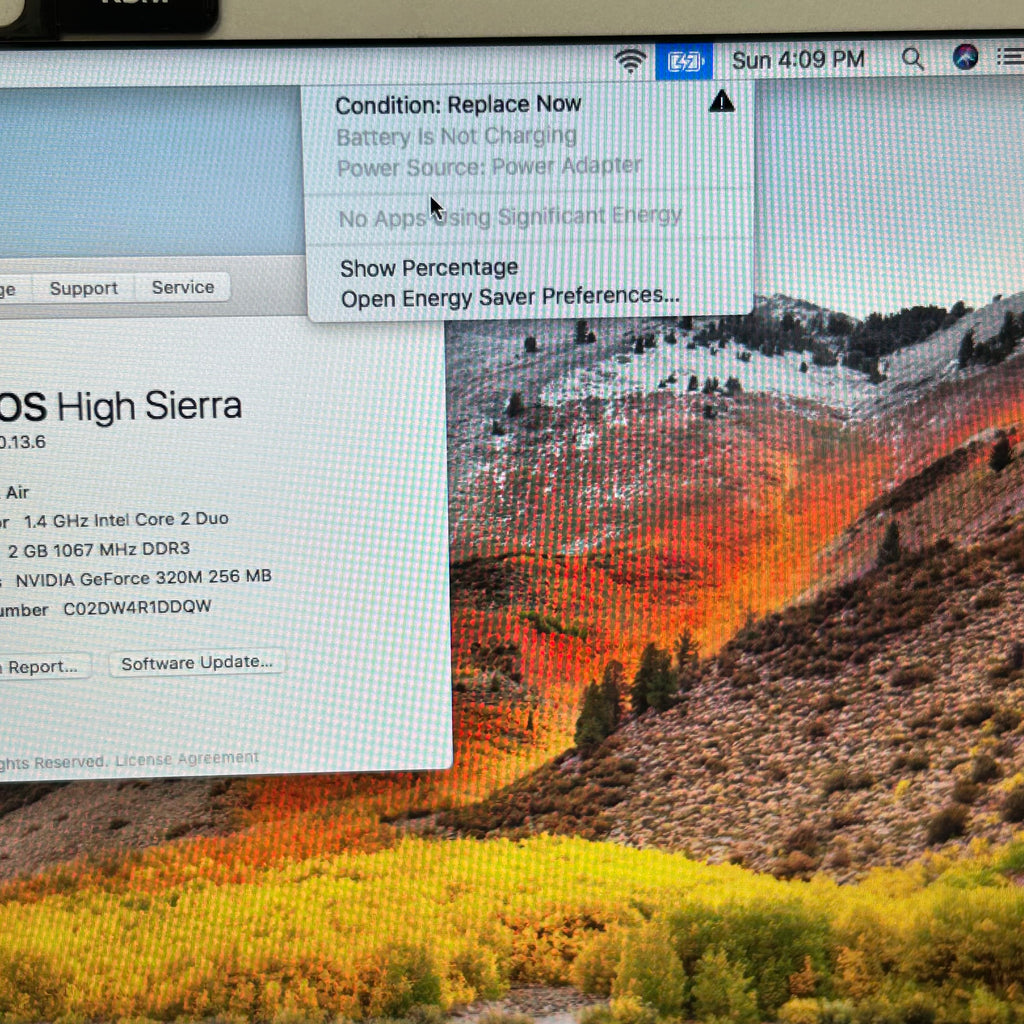
Task: Open the Wi-Fi menu bar icon
Action: coord(630,61)
